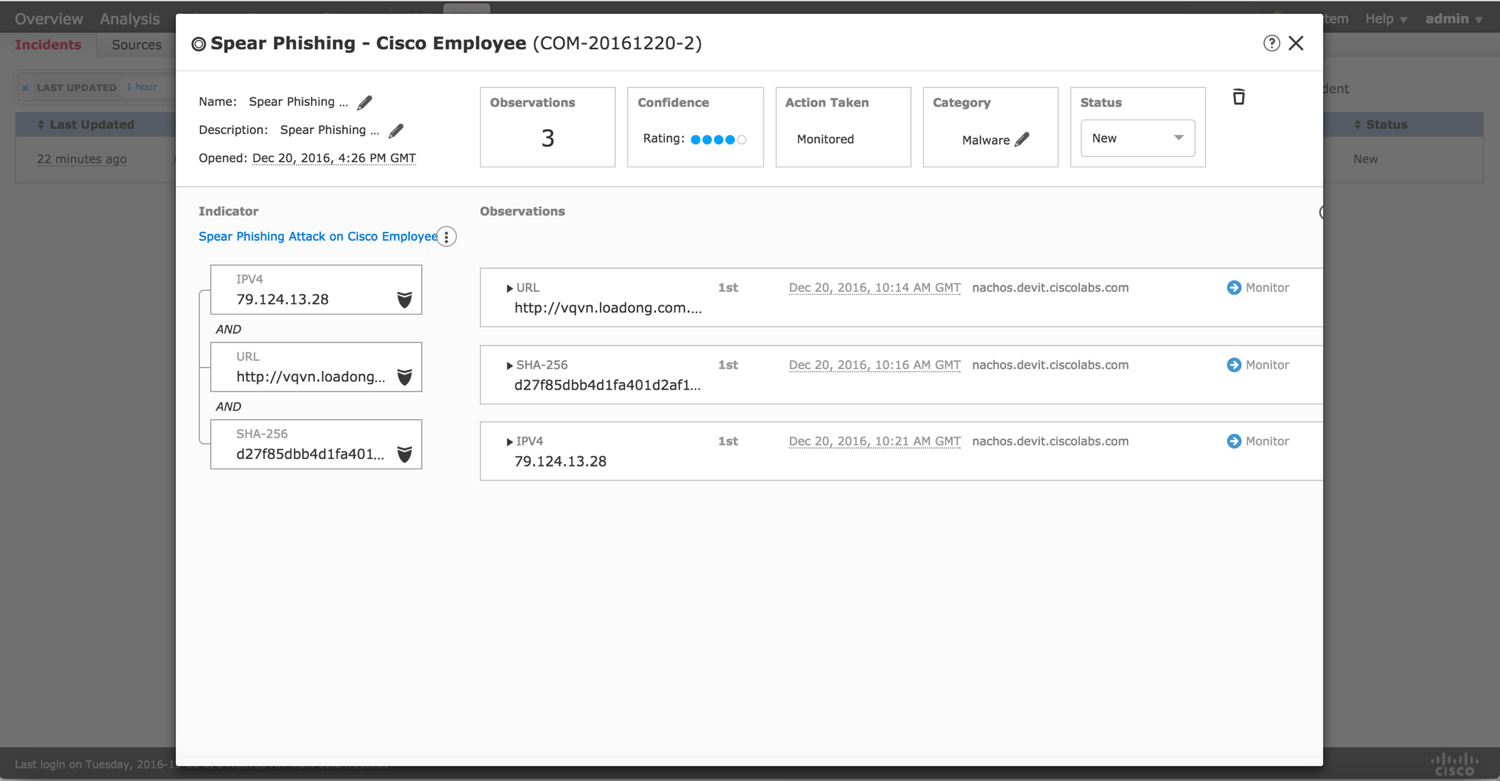Click the shield icon on IPV4 79.124.13.28
The height and width of the screenshot is (781, 1500).
click(405, 300)
